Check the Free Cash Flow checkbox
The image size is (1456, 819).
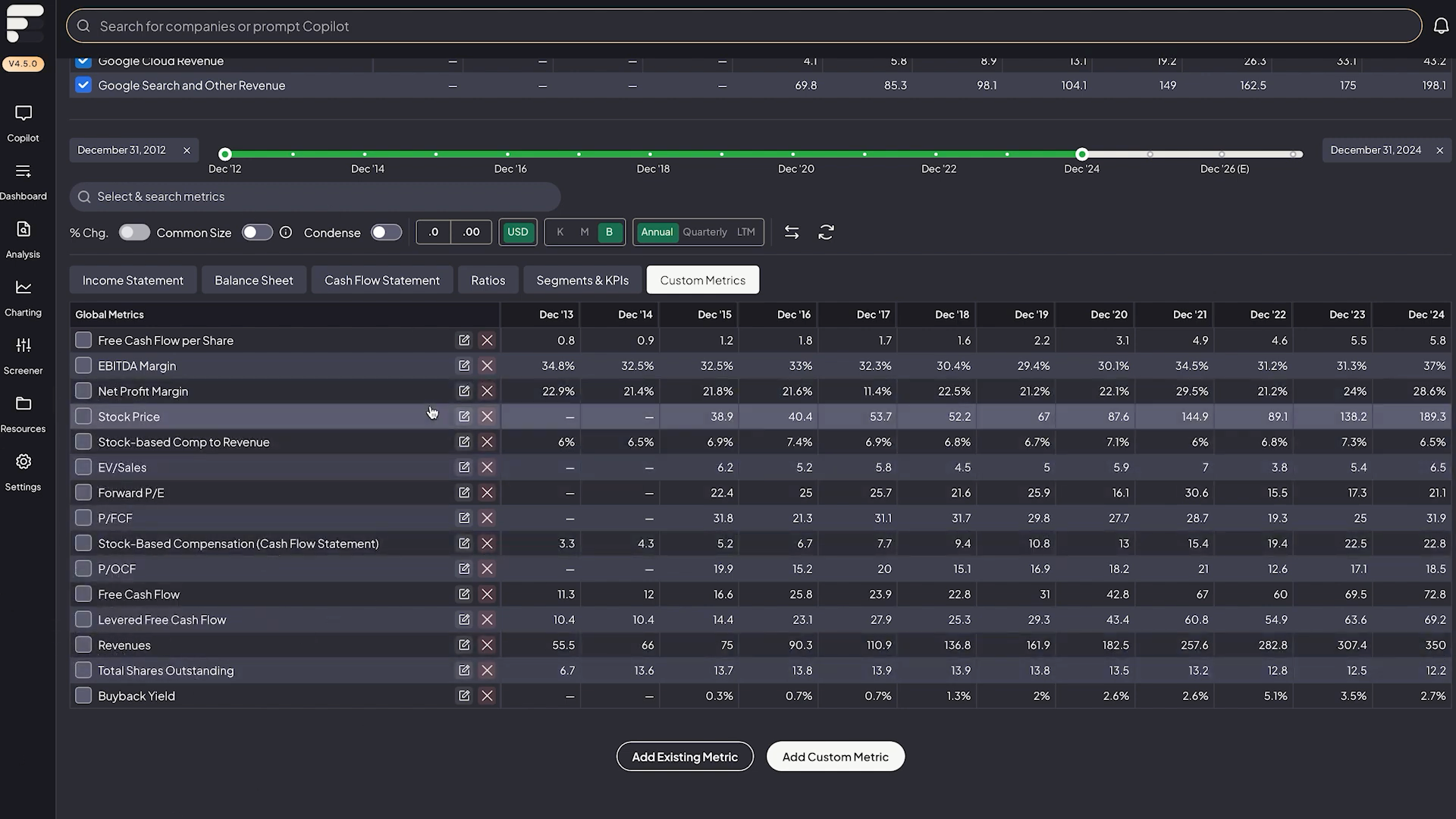[83, 595]
